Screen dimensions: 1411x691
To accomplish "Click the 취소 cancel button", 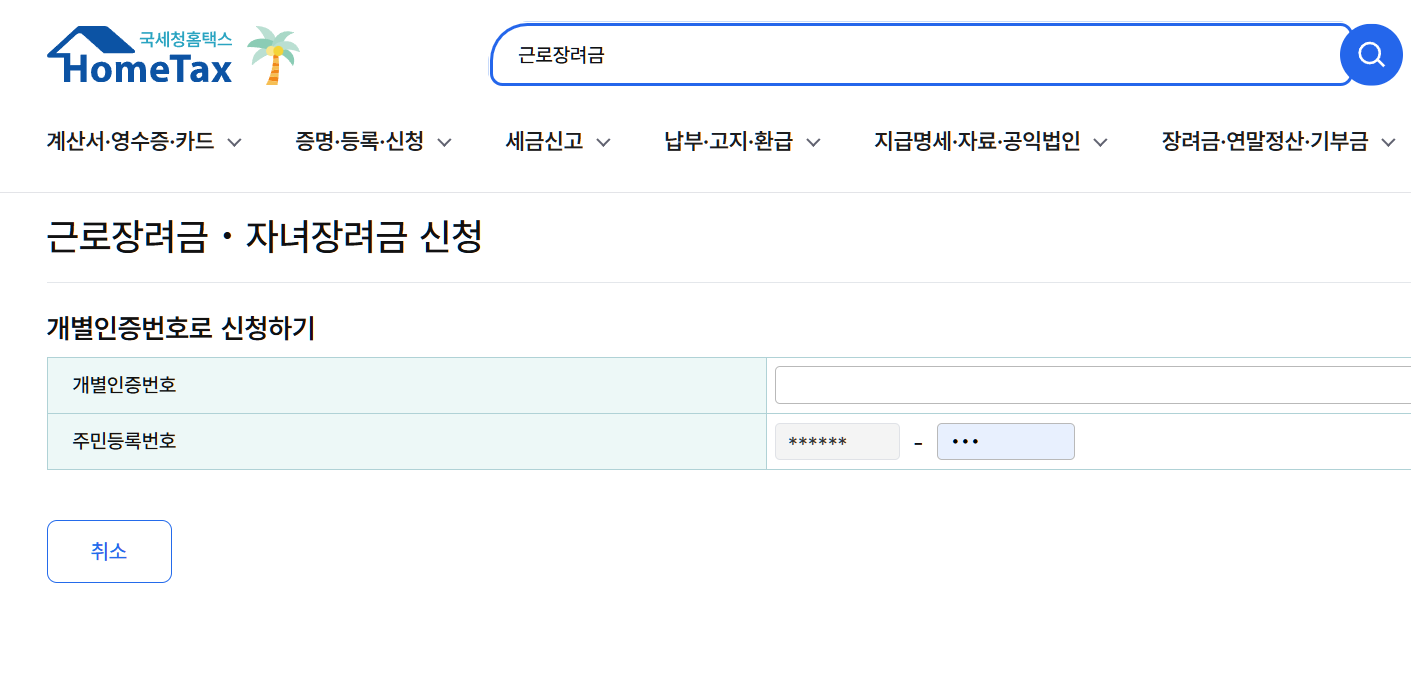I will coord(109,551).
